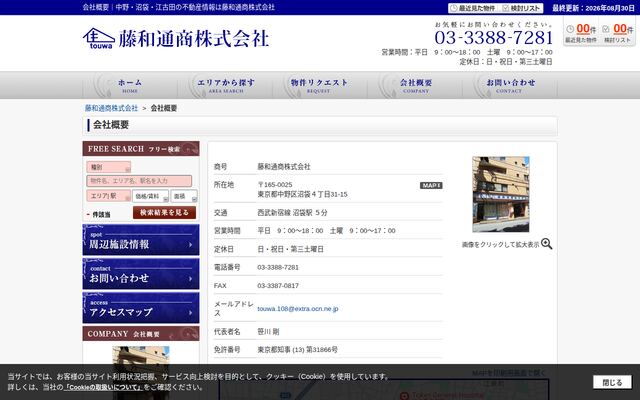The width and height of the screenshot is (640, 400).
Task: Click 西武新宿線 沼袋駅 5分 text
Action: coord(292,213)
